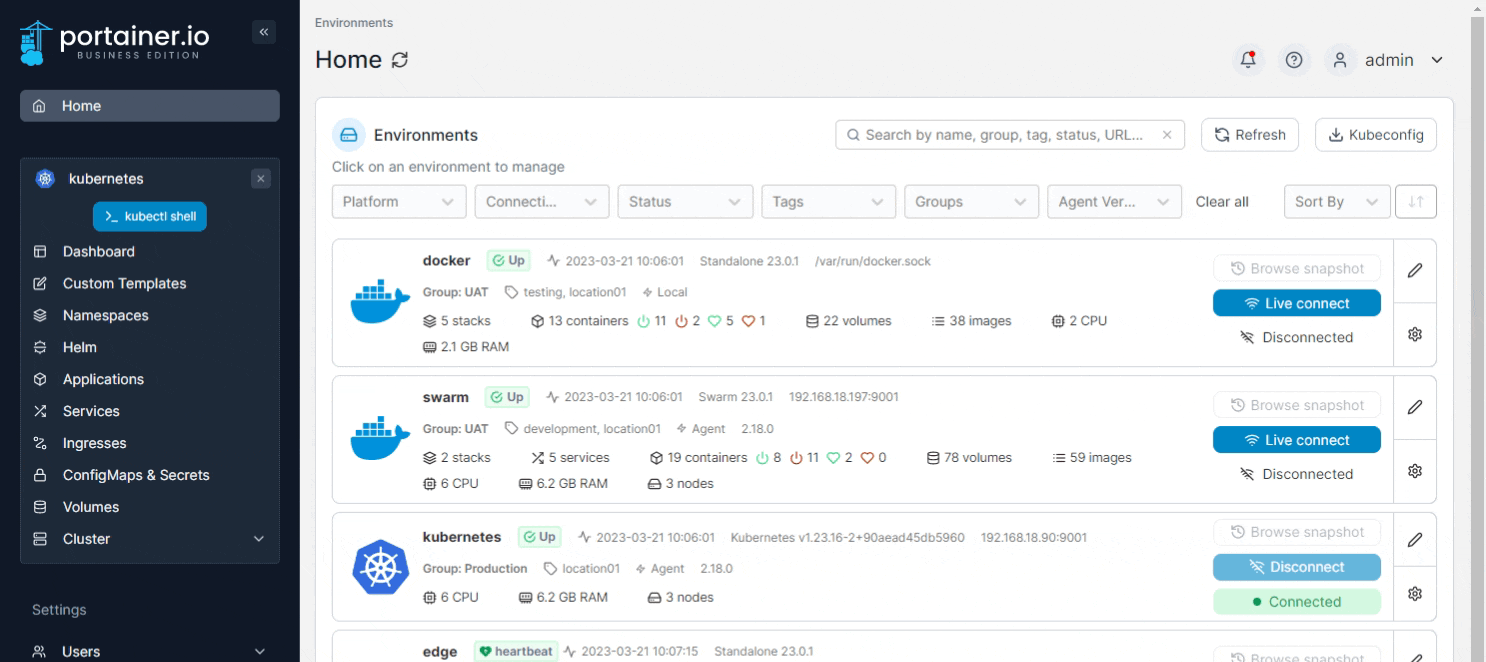Open Applications from the sidebar
The image size is (1486, 662).
click(x=104, y=379)
